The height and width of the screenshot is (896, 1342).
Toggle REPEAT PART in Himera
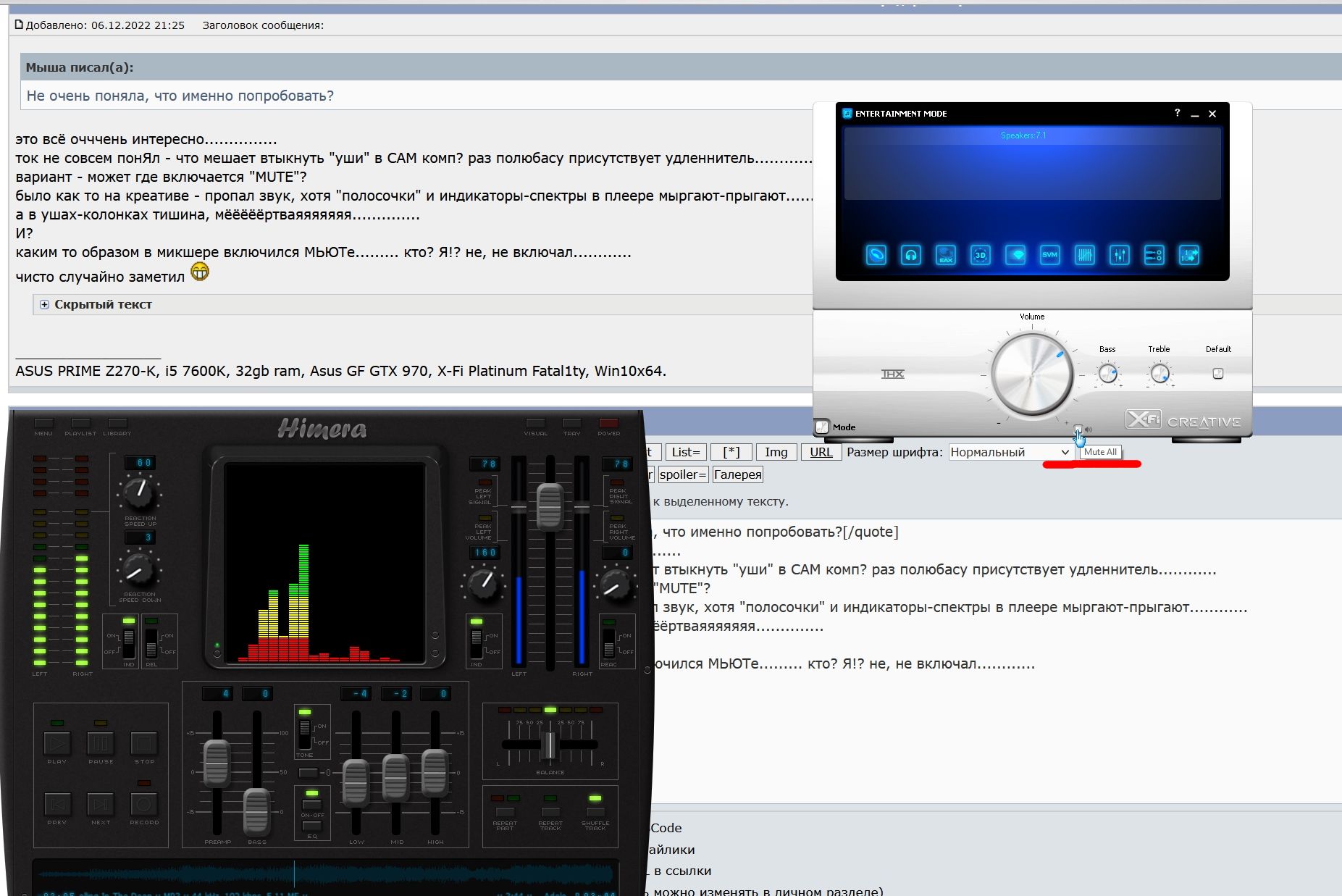[x=505, y=812]
